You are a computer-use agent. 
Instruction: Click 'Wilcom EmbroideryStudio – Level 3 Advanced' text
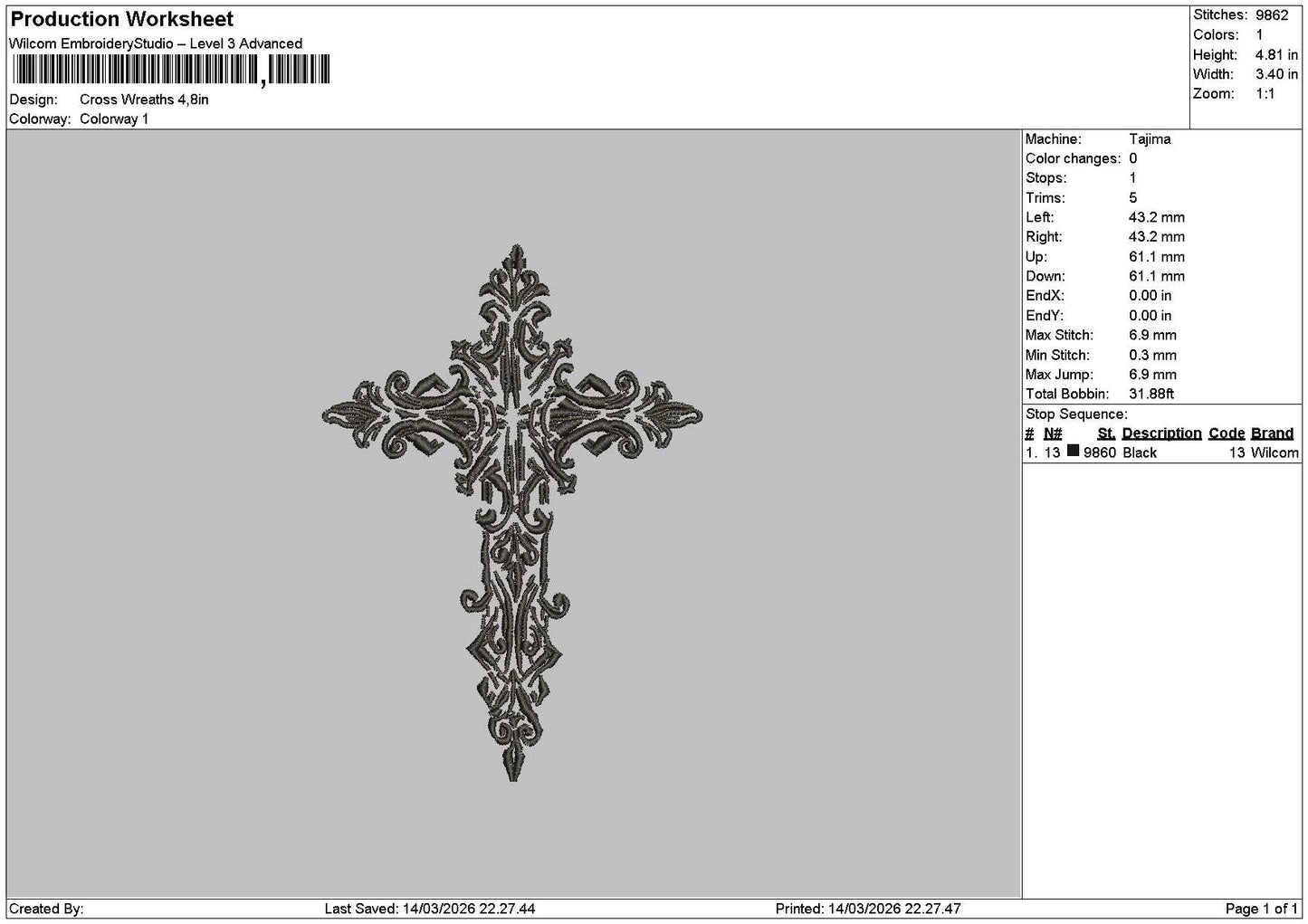tap(156, 43)
